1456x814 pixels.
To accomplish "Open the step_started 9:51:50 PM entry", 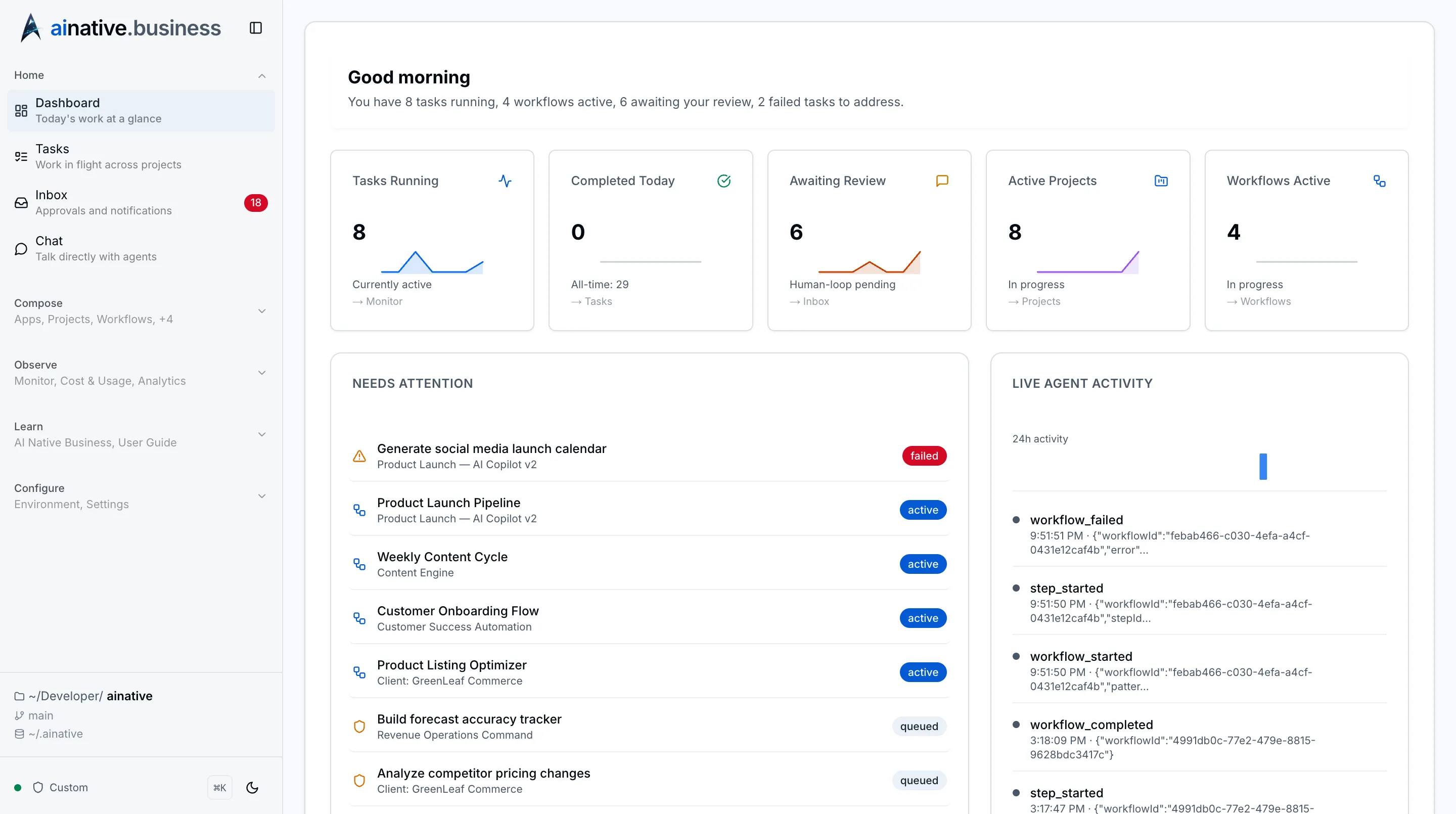I will [x=1199, y=603].
